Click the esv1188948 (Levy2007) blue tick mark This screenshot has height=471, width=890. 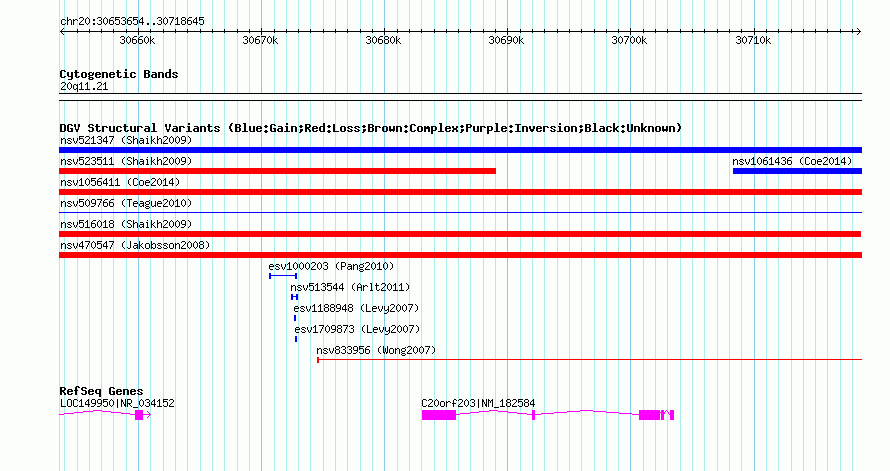(295, 318)
